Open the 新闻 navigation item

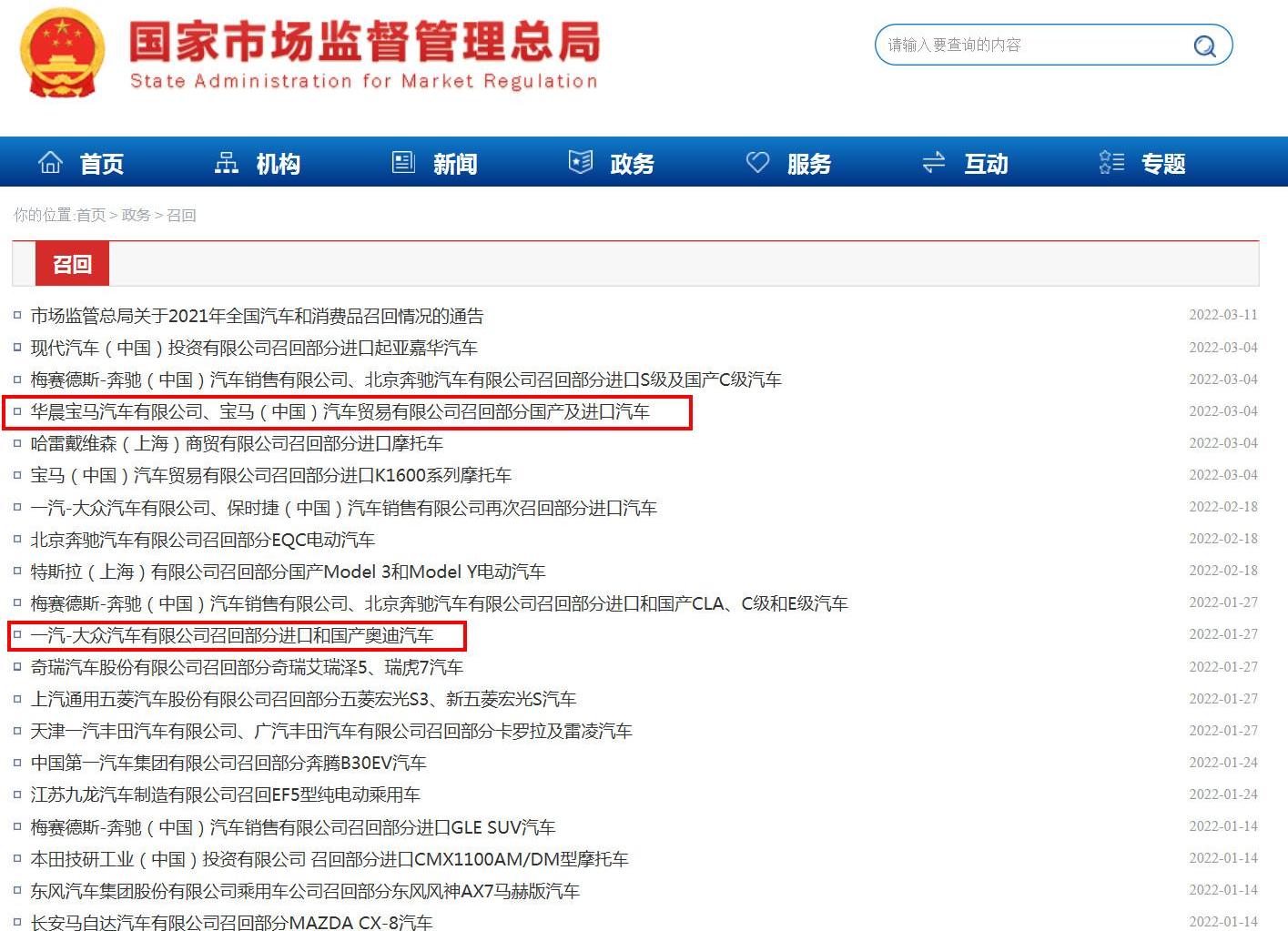click(x=455, y=164)
